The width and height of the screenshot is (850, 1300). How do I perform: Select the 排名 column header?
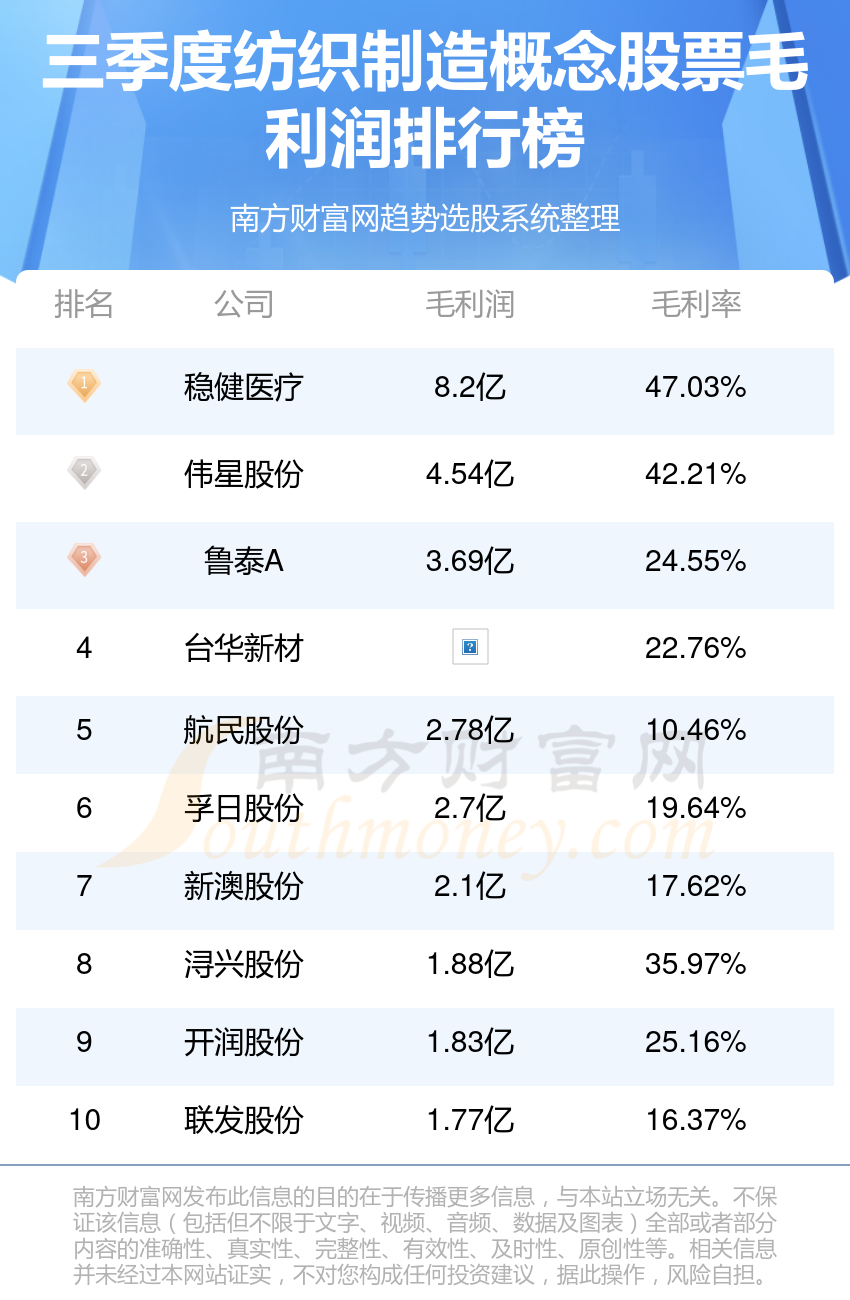(x=84, y=304)
